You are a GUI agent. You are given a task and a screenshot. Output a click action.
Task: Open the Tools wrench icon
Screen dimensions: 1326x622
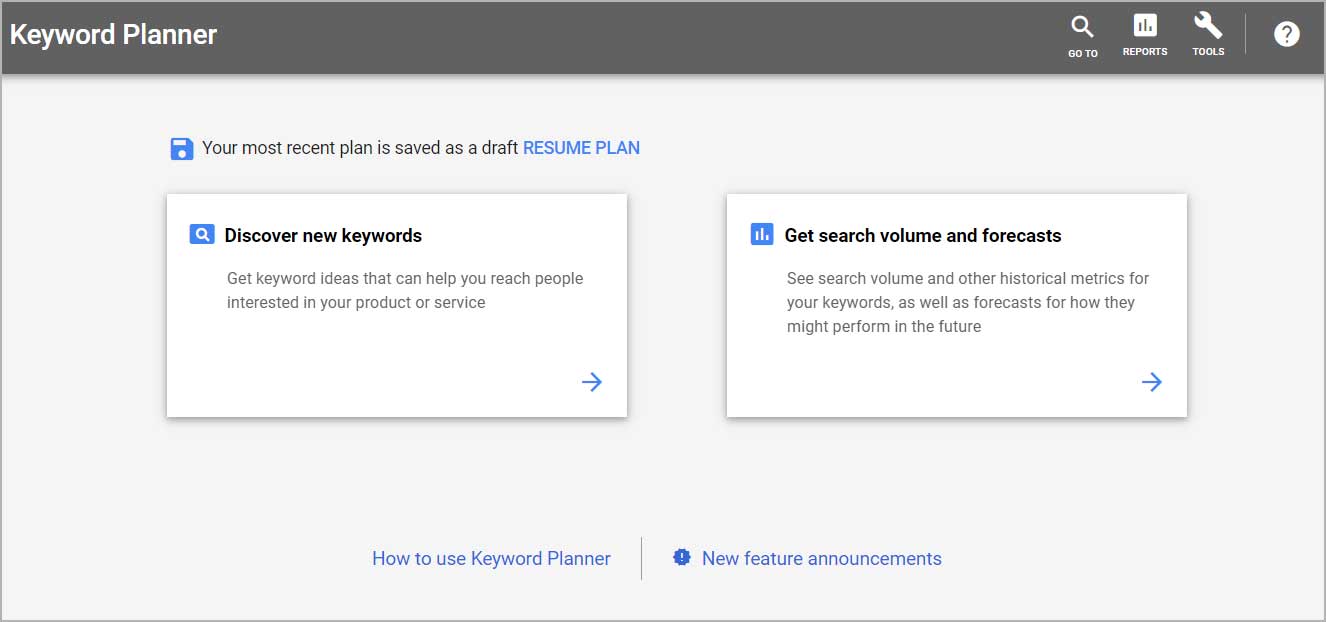coord(1208,26)
